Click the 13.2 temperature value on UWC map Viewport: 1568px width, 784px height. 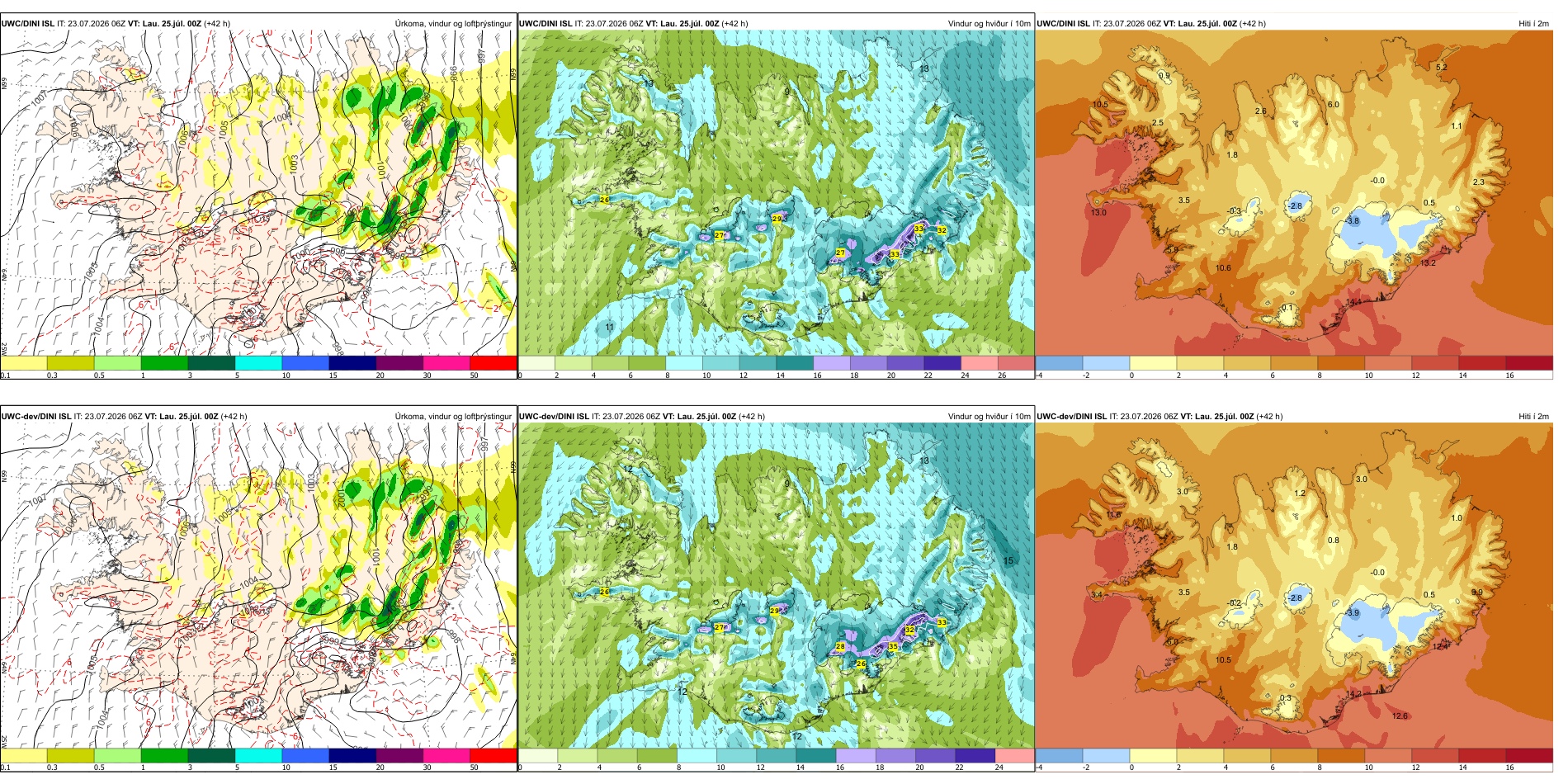point(1429,263)
